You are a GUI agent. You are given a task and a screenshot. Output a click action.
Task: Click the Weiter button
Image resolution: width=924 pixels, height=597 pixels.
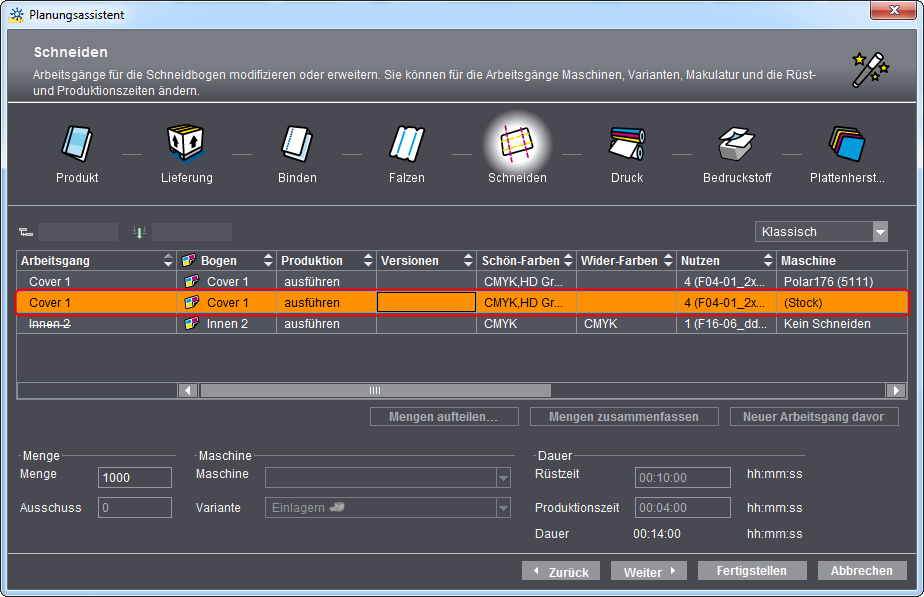click(x=649, y=571)
